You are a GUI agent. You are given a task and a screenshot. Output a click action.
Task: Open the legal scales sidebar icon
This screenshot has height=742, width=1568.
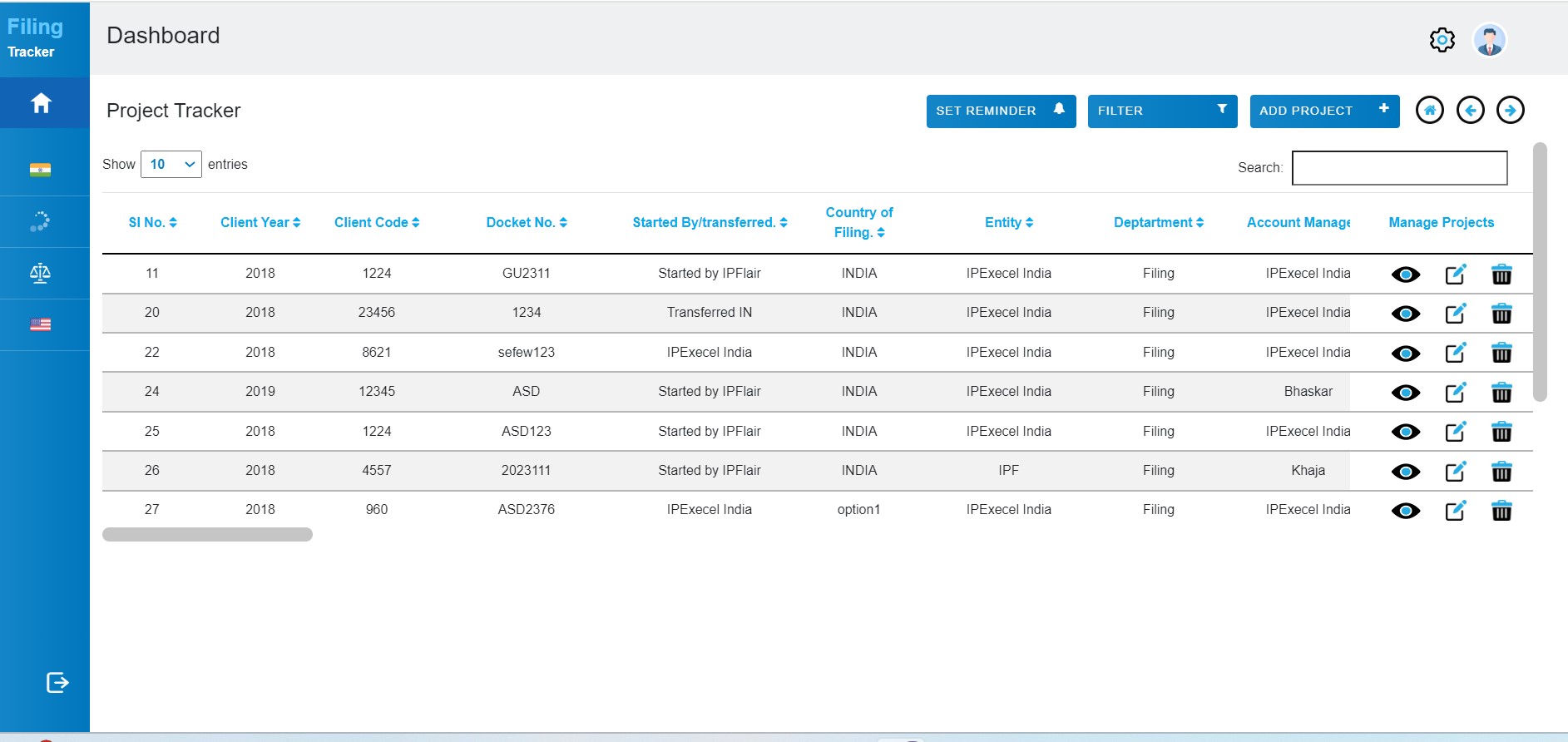click(40, 273)
